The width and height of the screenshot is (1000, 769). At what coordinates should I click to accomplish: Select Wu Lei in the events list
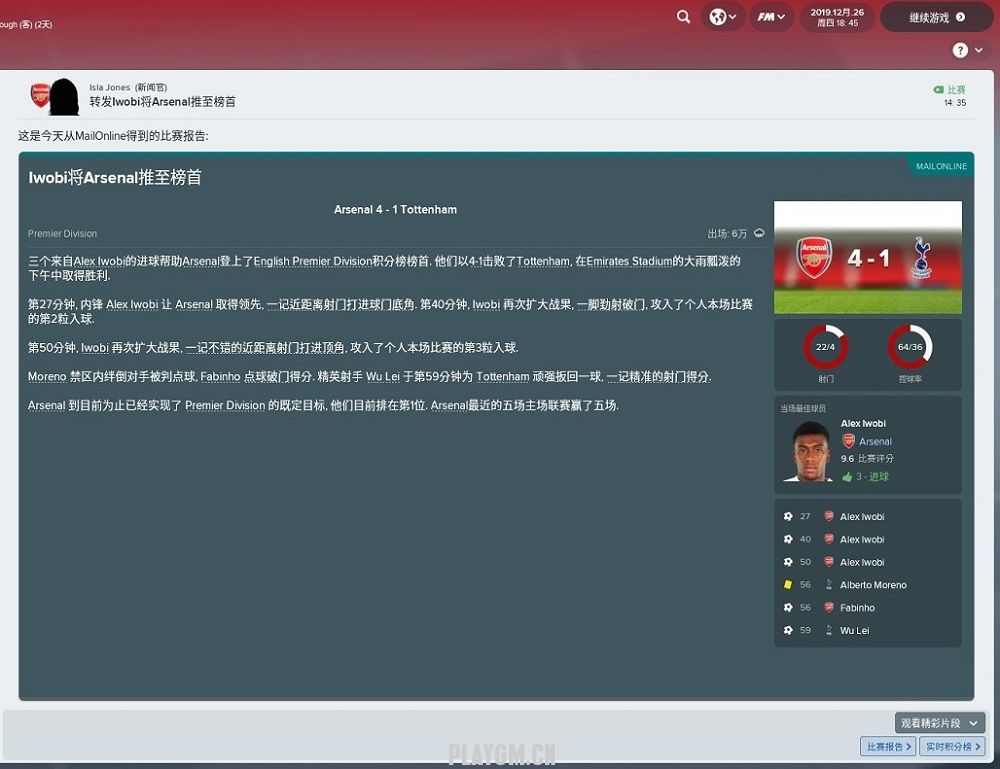click(854, 631)
